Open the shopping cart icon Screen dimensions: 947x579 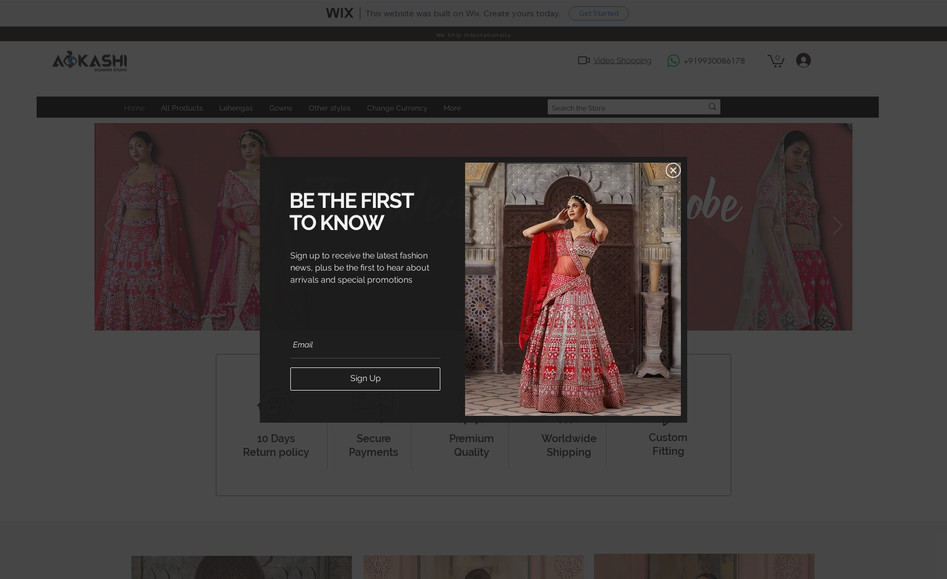click(775, 61)
